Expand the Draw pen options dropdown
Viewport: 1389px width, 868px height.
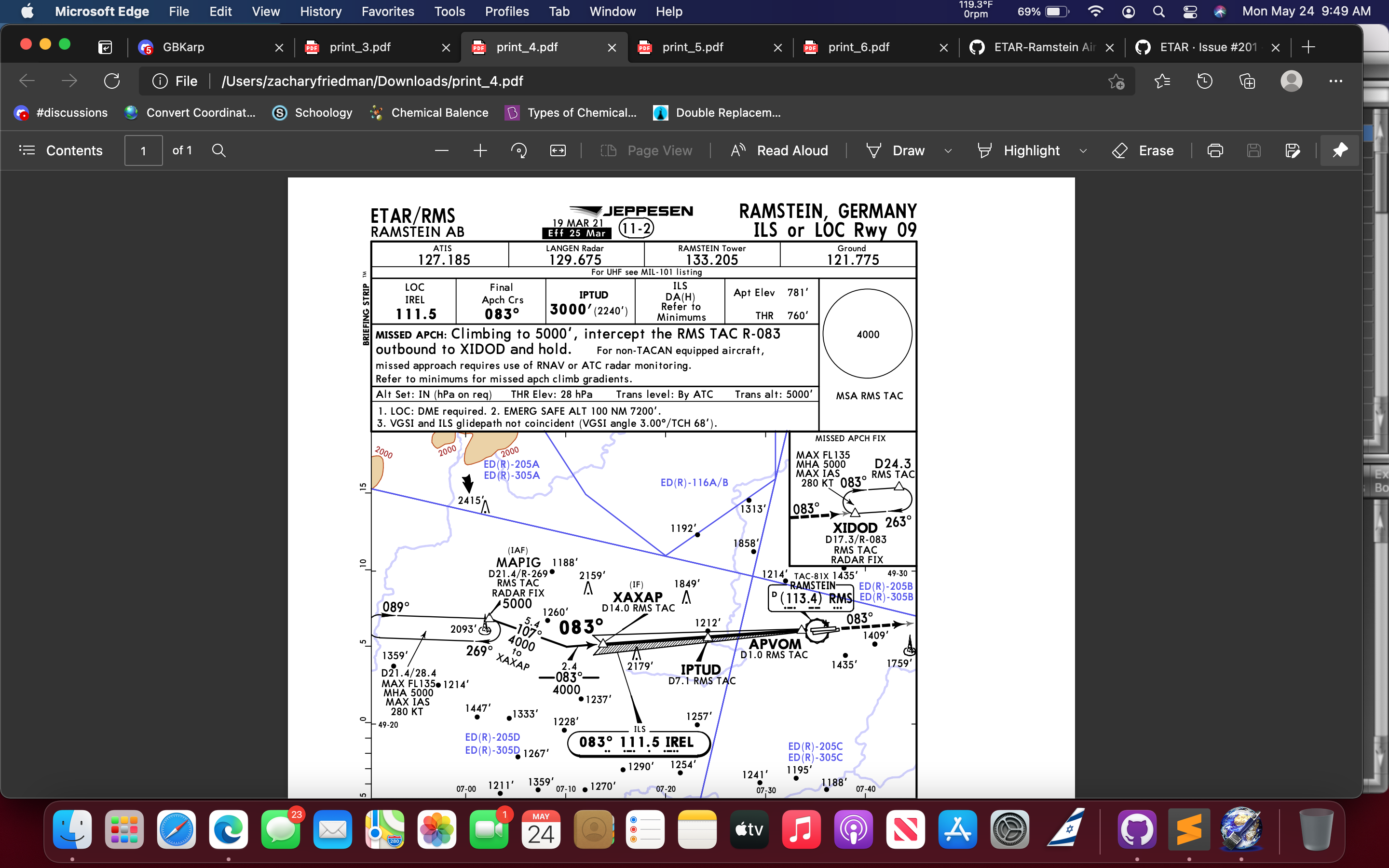[x=947, y=150]
